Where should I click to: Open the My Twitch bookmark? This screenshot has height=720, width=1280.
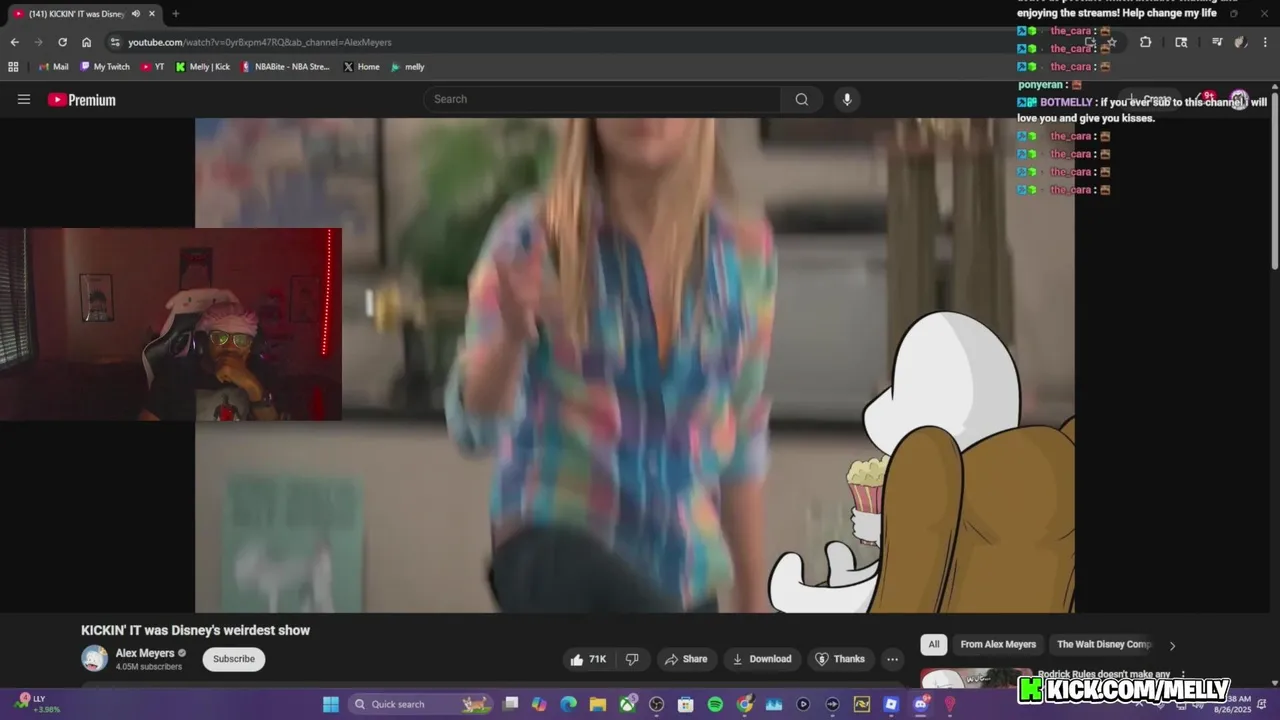pos(105,67)
